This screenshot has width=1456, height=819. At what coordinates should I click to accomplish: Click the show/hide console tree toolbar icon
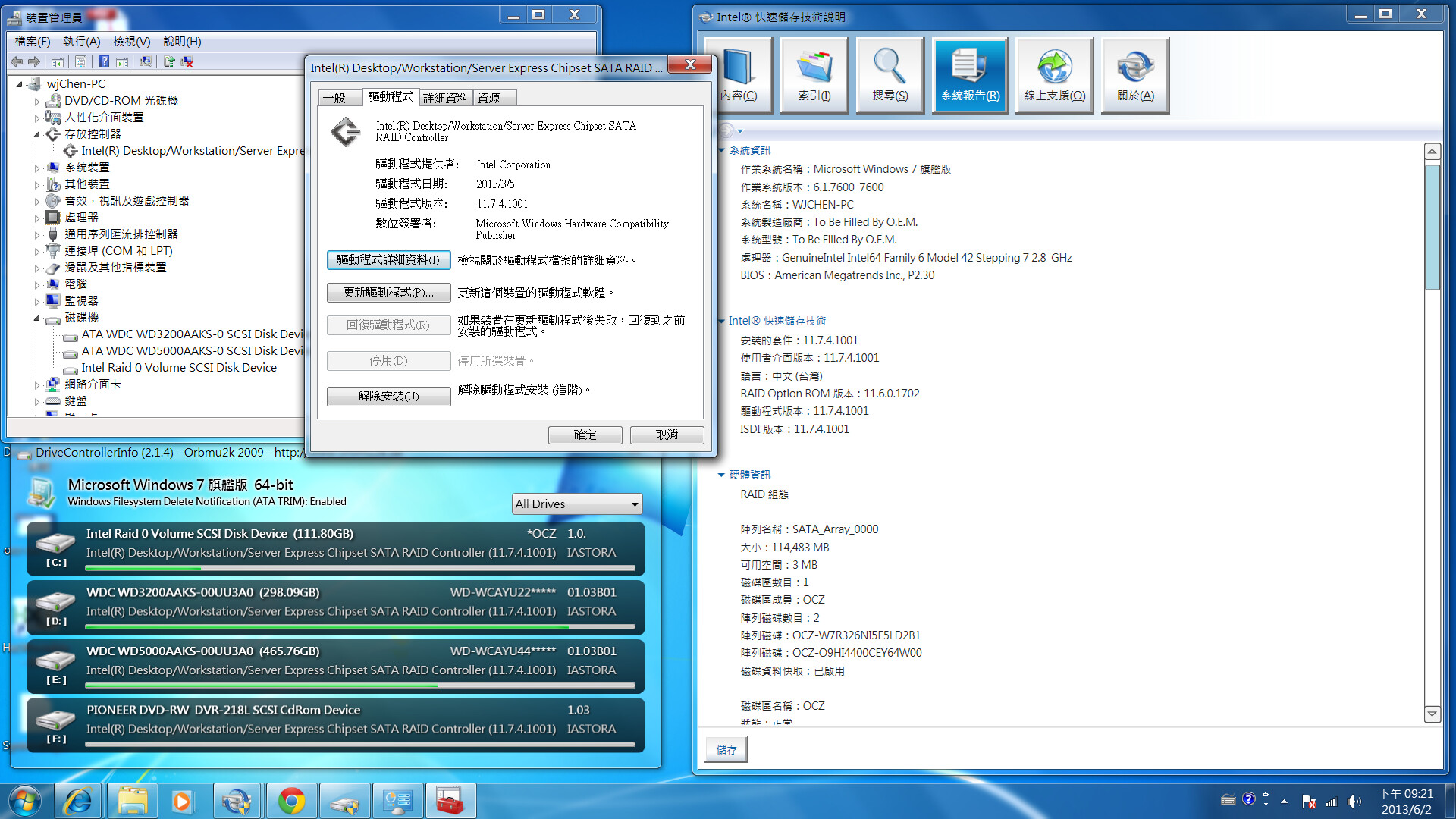58,61
